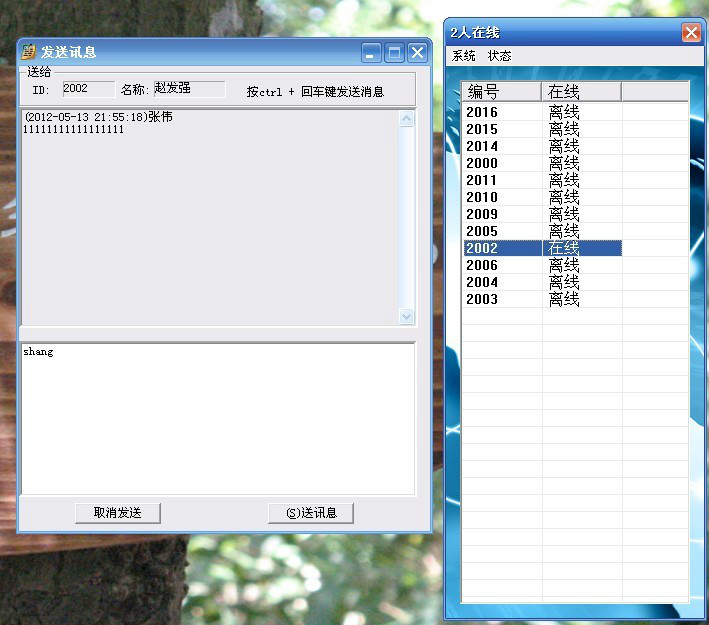Close the send message window
This screenshot has height=625, width=709.
point(417,53)
